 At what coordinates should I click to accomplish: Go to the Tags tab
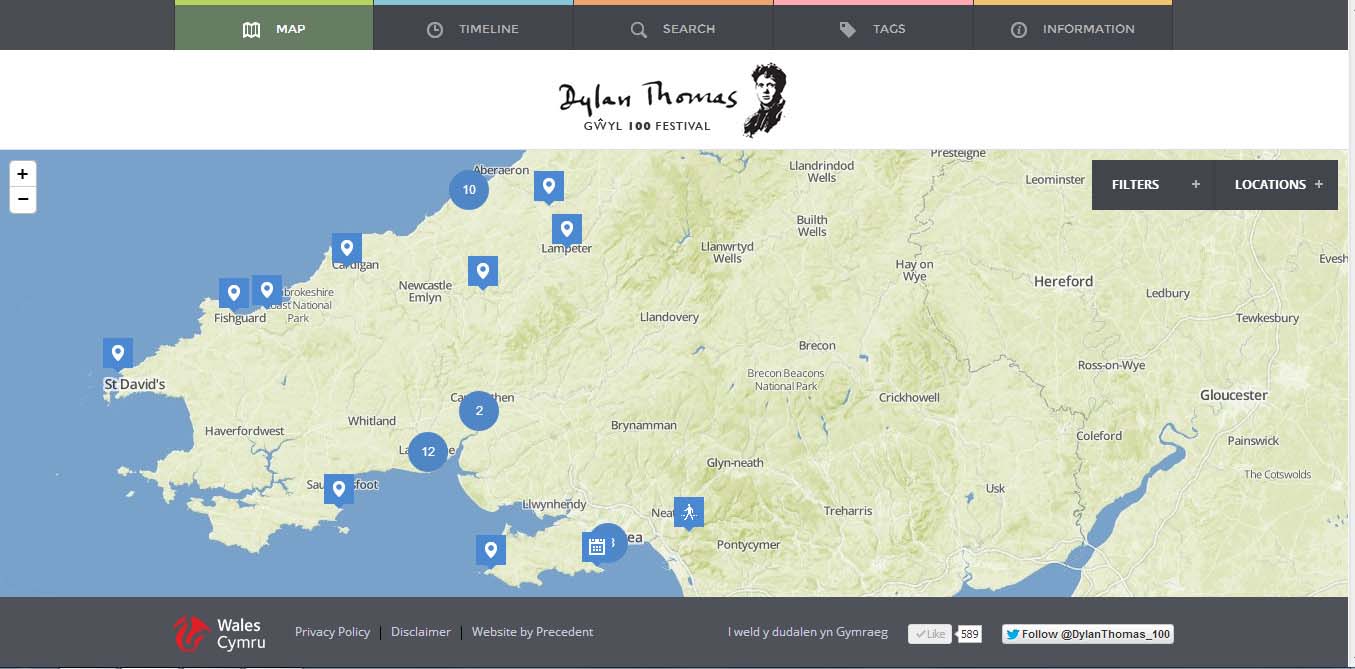tap(873, 29)
